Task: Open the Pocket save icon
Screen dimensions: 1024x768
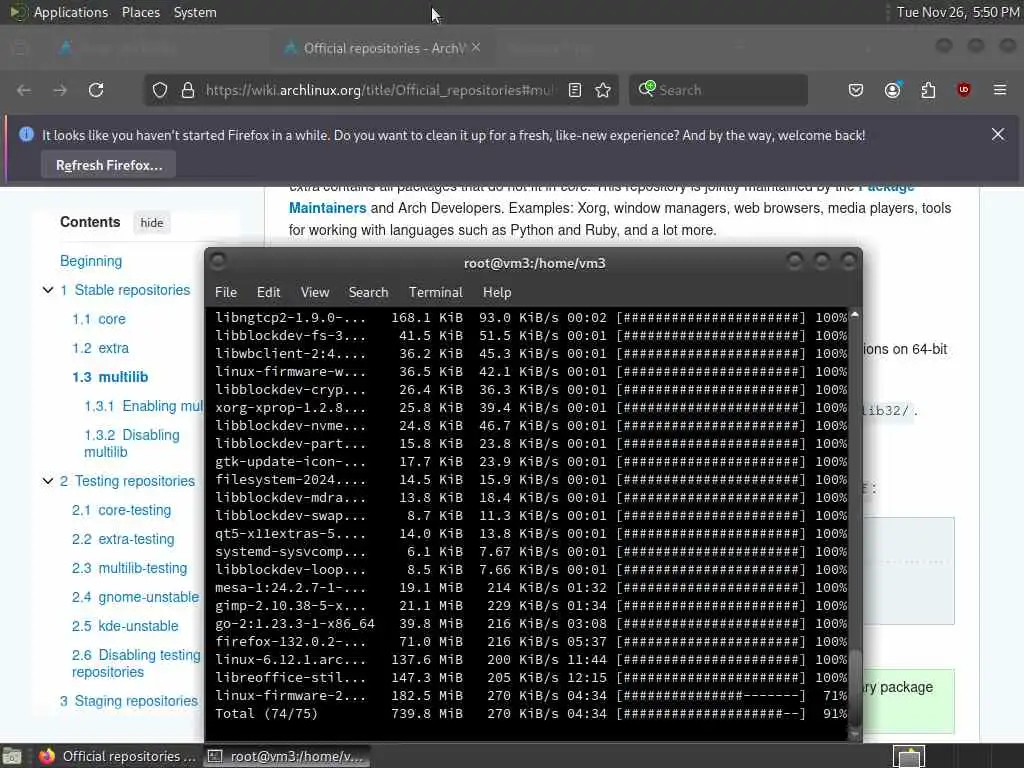Action: pos(856,90)
